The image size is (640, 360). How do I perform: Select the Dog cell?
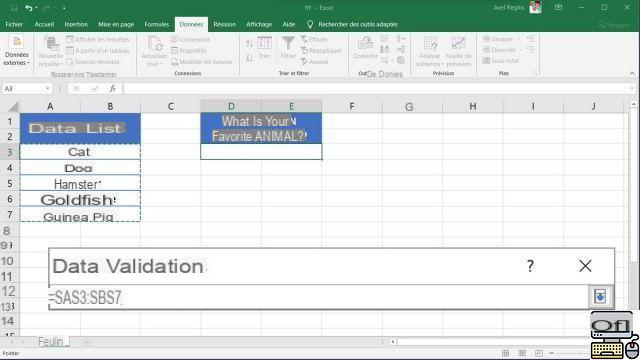click(80, 168)
